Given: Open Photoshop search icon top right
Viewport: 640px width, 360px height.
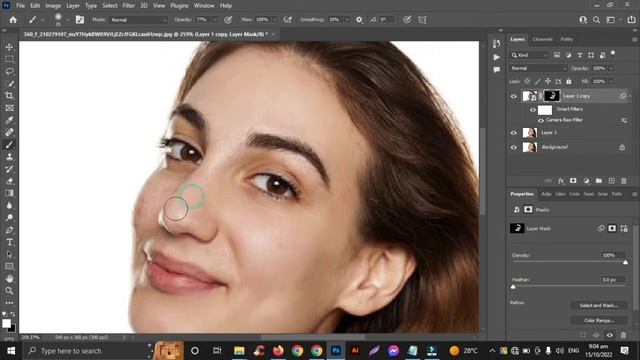Looking at the screenshot, I should [x=596, y=20].
